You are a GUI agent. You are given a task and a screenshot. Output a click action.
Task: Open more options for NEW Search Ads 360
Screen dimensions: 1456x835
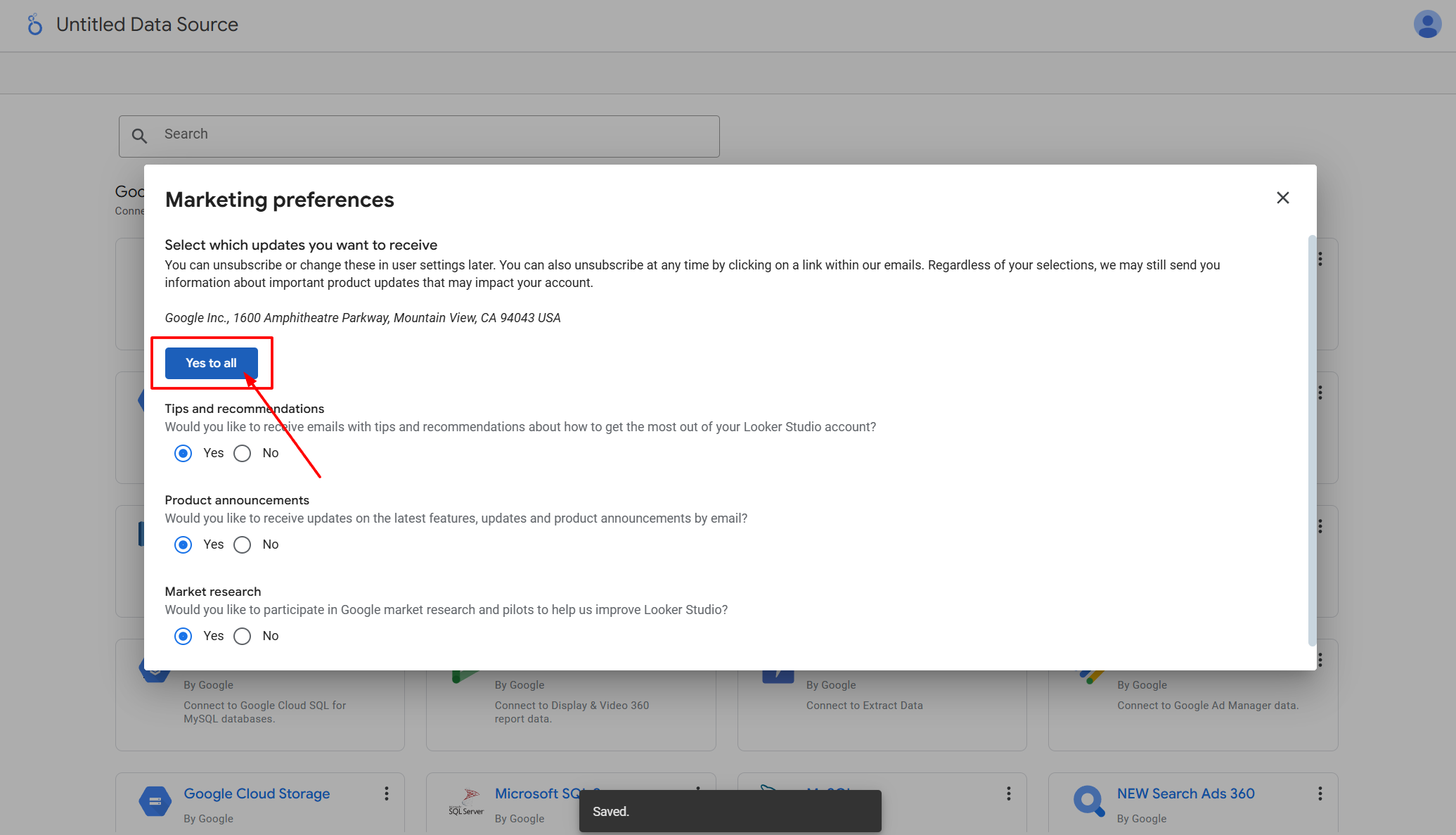pos(1320,793)
